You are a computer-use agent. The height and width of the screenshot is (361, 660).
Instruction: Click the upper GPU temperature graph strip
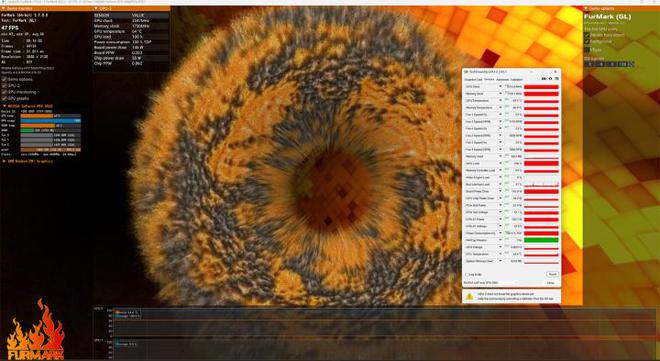pos(385,322)
